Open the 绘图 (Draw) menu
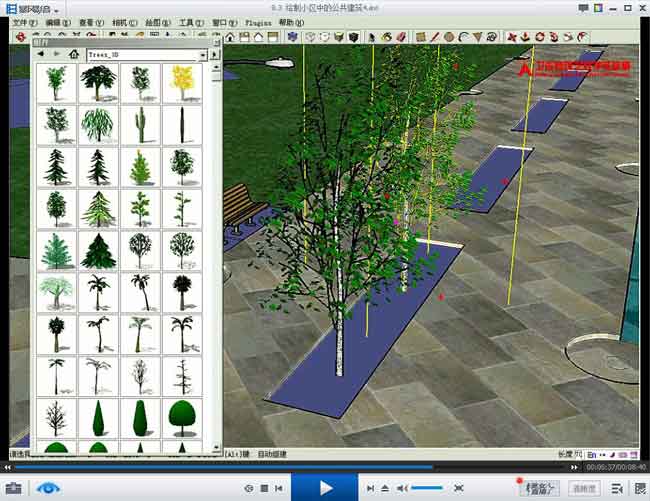The width and height of the screenshot is (650, 501). pos(158,23)
